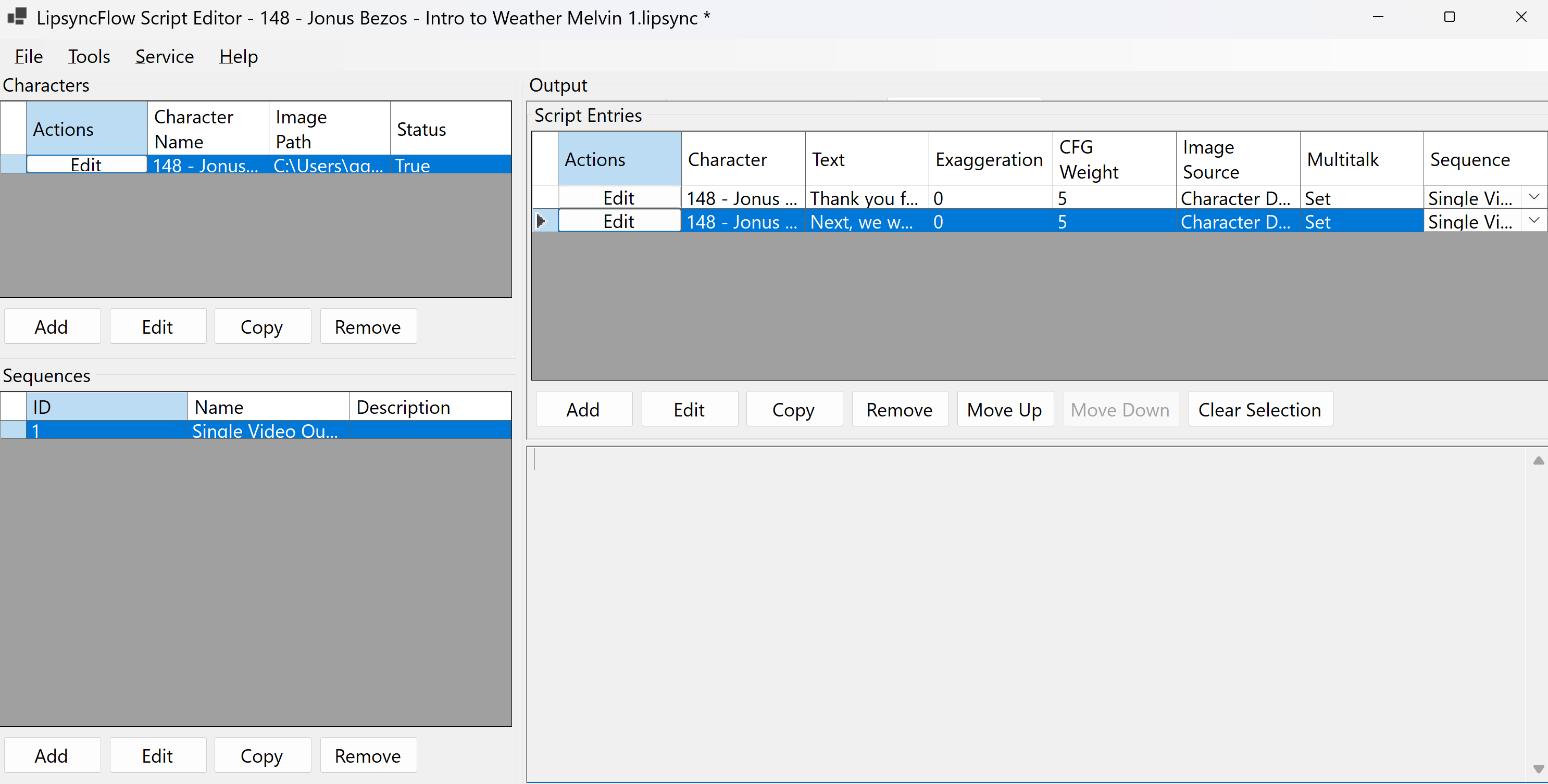1548x784 pixels.
Task: Click the LipsyncFlow icon in the title bar
Action: coord(16,17)
